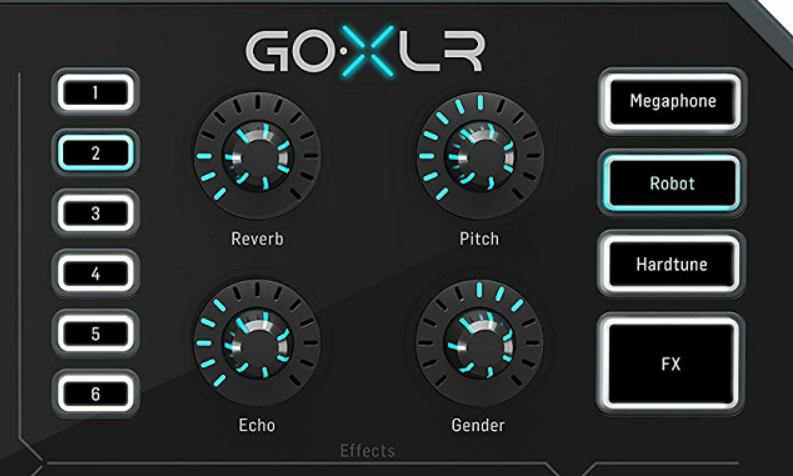Click the Reverb knob

(x=257, y=156)
